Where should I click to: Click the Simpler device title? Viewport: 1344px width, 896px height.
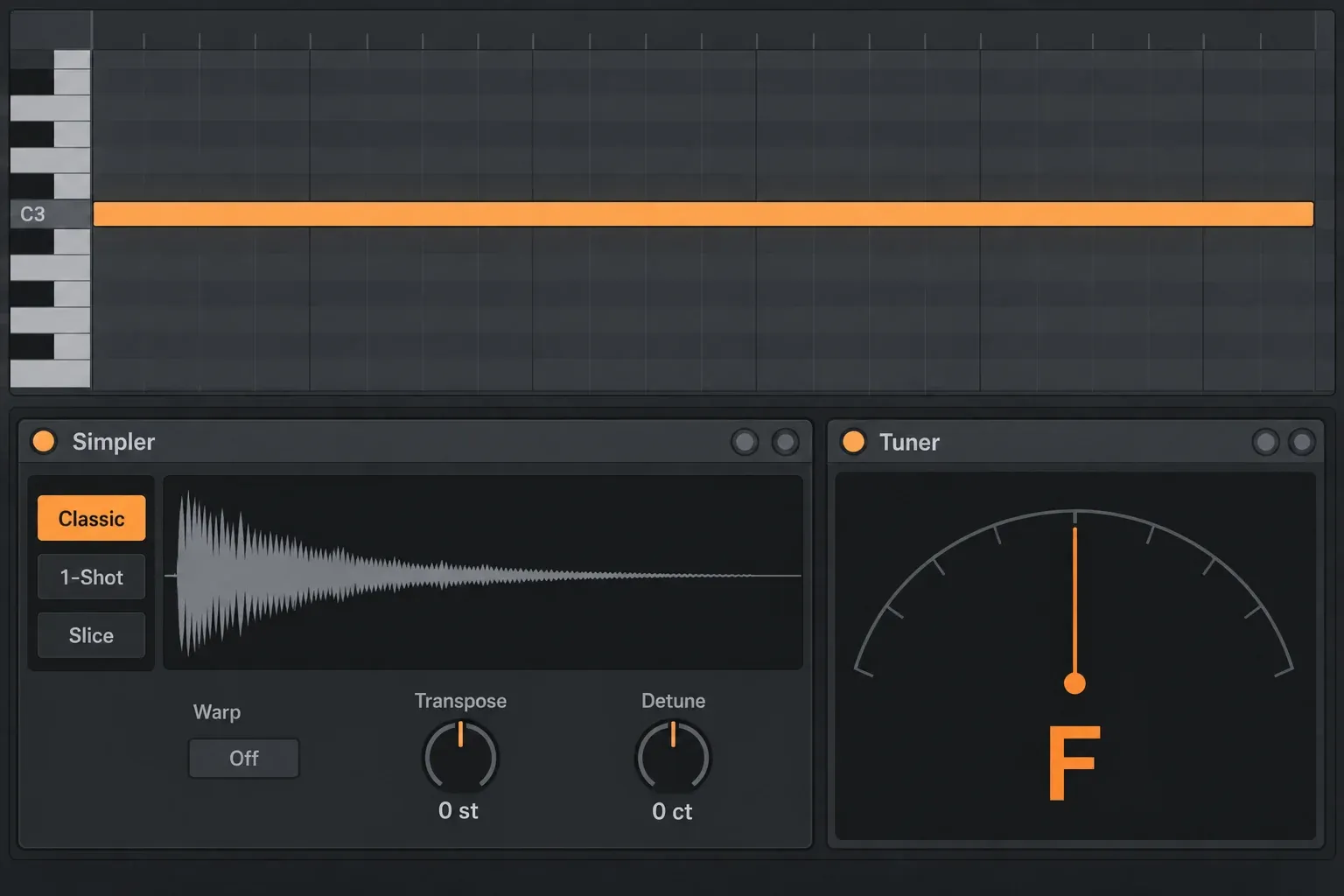tap(114, 442)
